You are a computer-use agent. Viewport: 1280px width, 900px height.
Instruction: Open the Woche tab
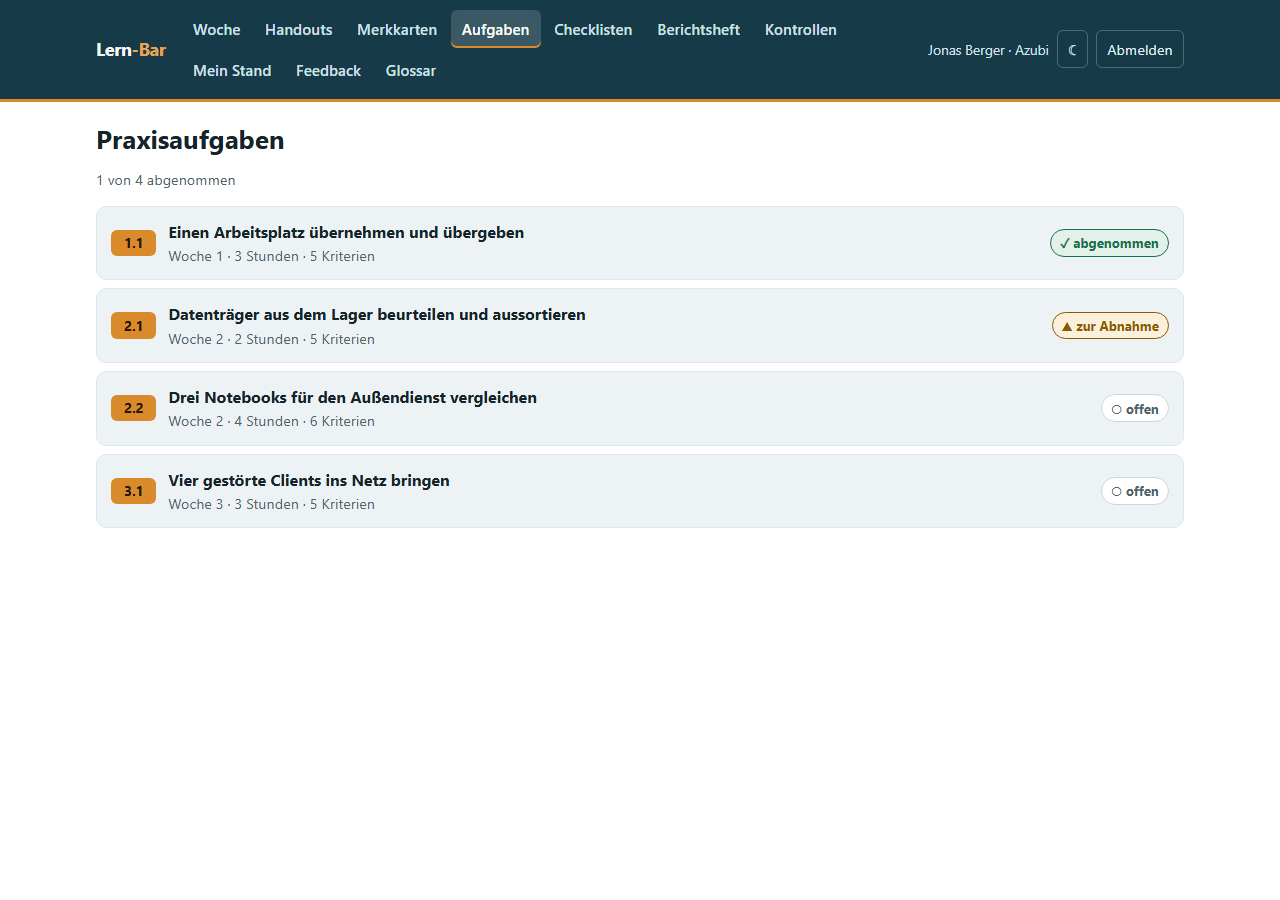(217, 29)
